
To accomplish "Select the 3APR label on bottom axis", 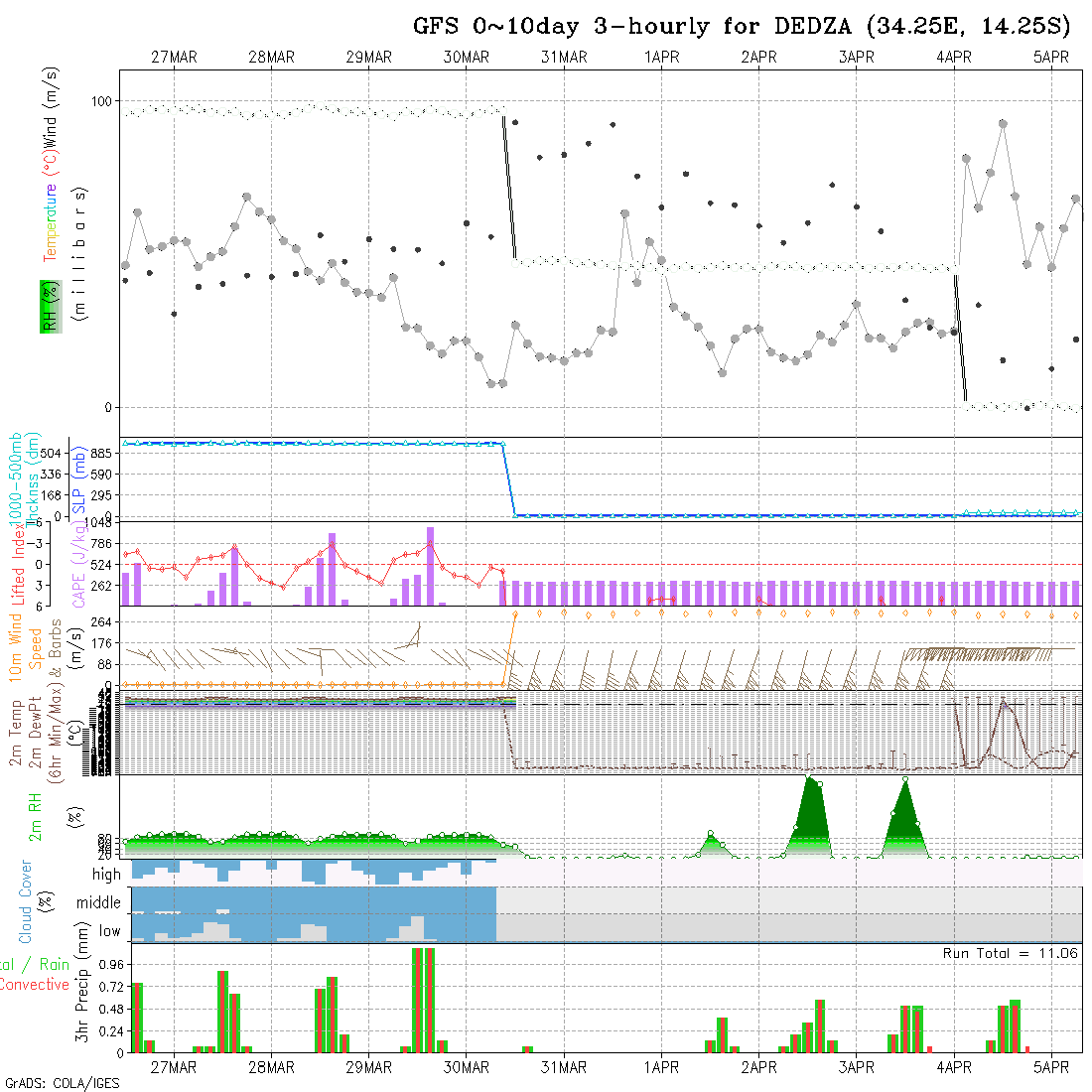I will click(856, 1067).
